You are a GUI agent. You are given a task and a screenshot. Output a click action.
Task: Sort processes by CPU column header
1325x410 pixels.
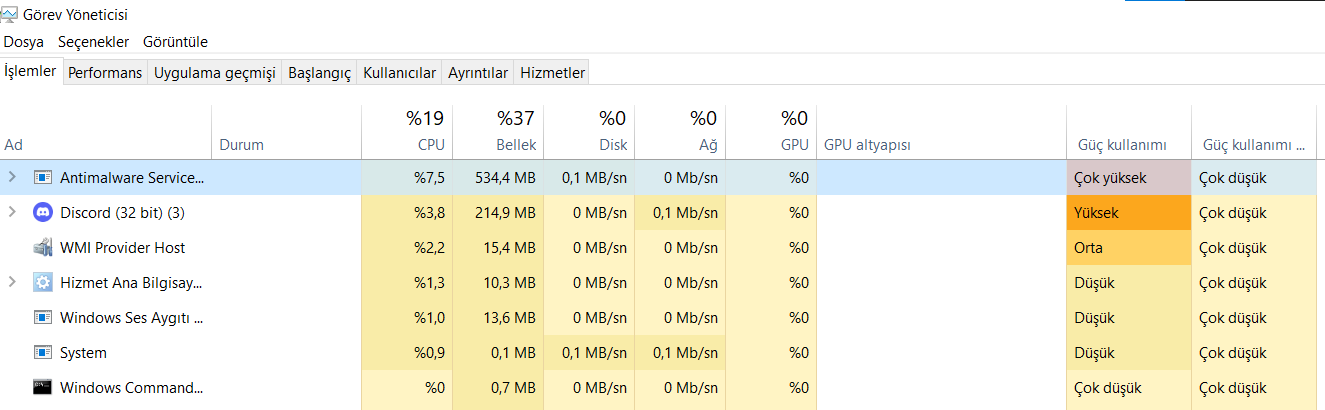click(430, 145)
